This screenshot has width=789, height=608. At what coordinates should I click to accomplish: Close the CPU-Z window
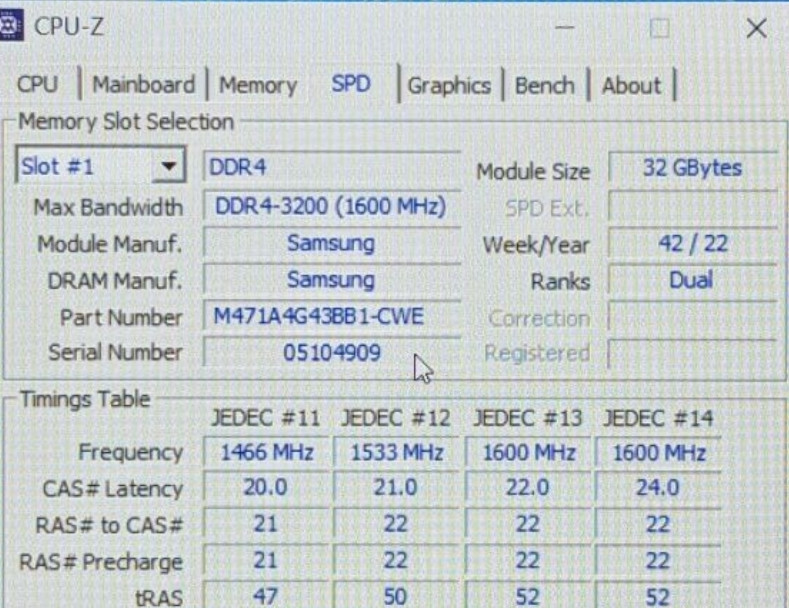(x=756, y=29)
